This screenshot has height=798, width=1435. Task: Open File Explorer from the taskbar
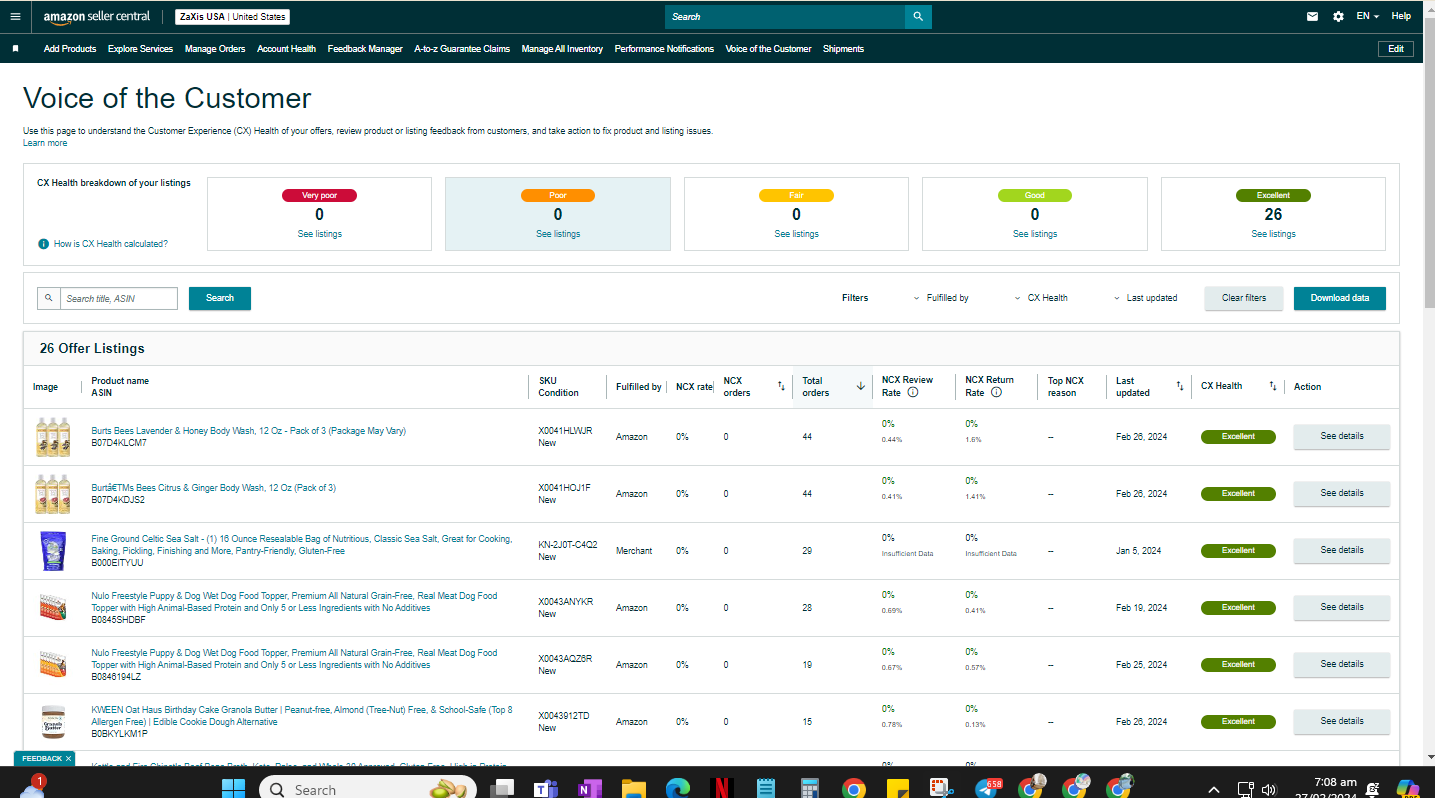click(634, 789)
